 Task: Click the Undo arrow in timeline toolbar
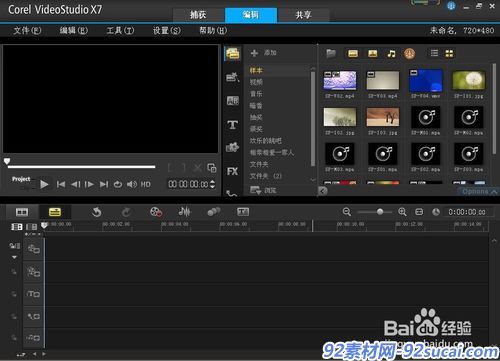(x=97, y=212)
